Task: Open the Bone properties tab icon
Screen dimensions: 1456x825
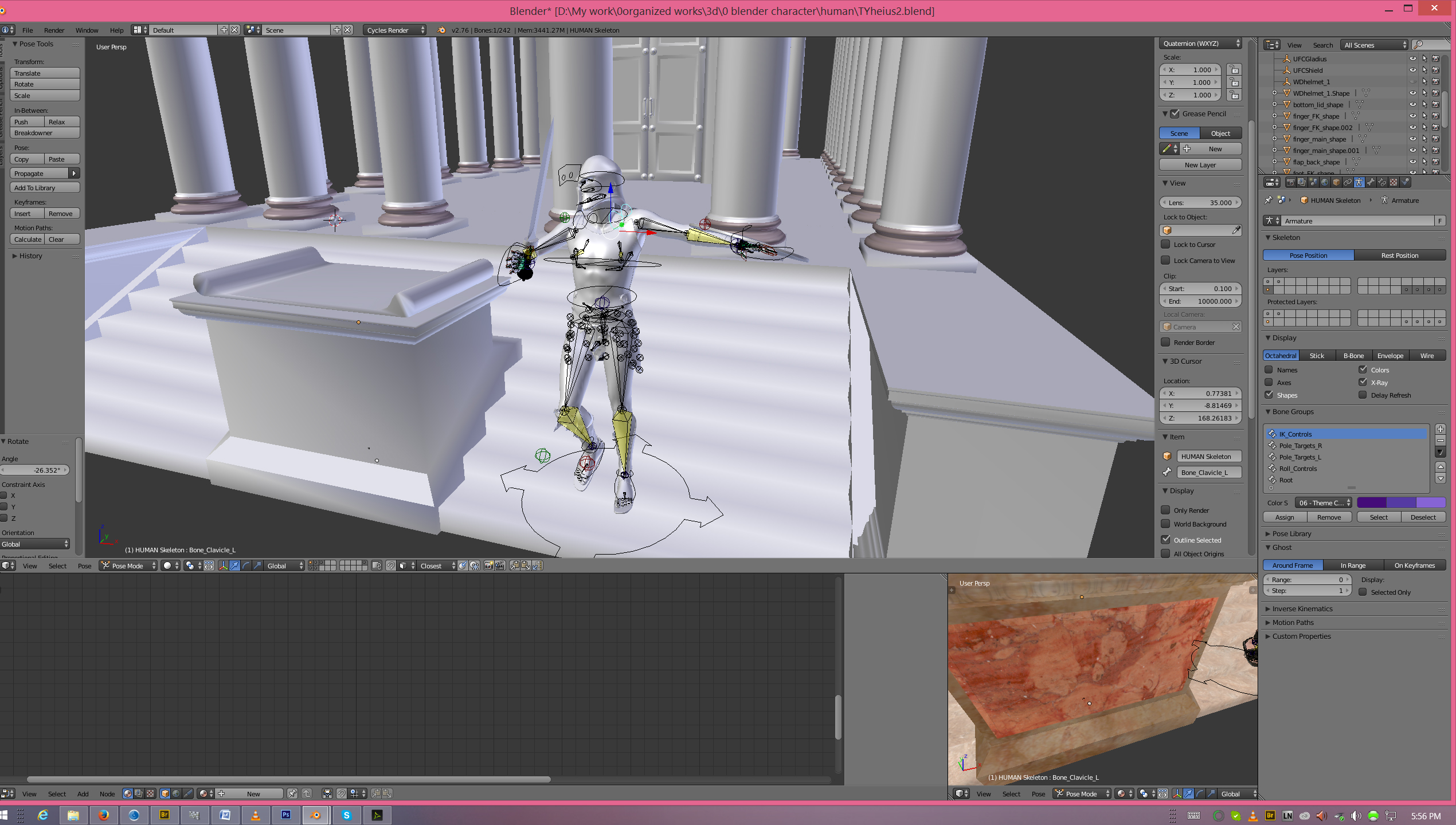Action: click(x=1371, y=182)
